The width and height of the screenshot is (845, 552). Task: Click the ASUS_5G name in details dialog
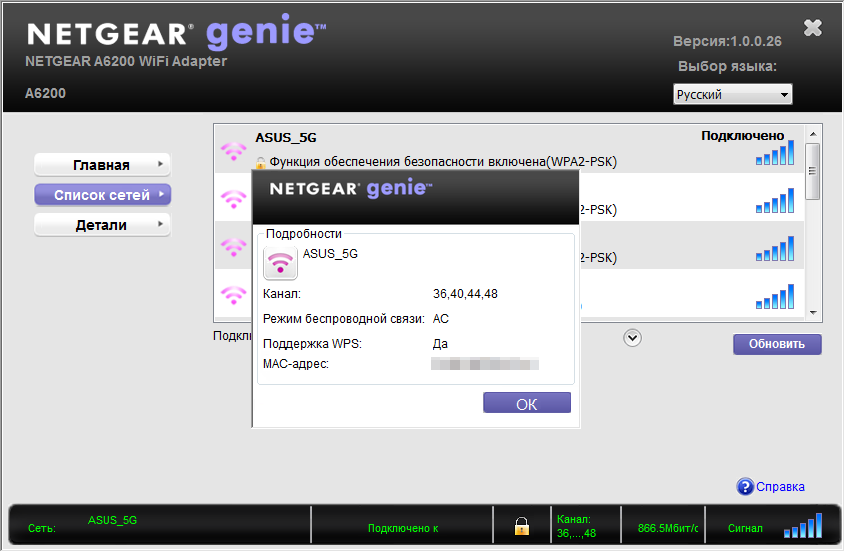coord(330,254)
